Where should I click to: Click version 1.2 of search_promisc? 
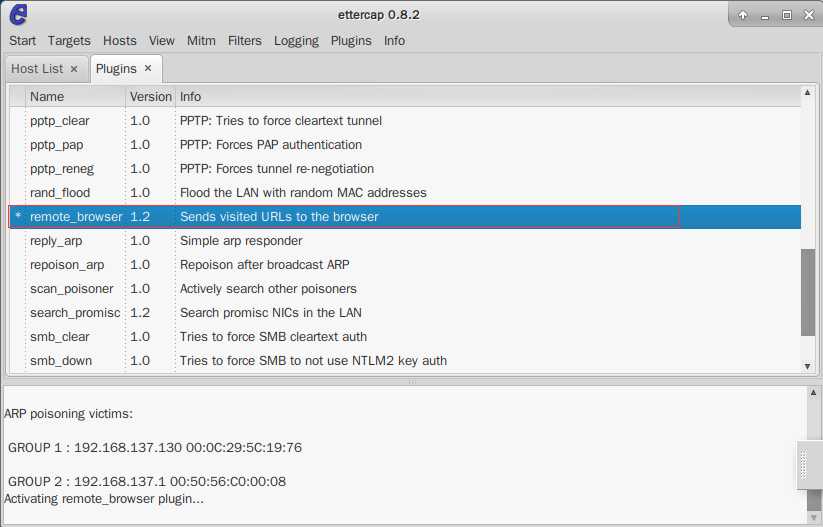pyautogui.click(x=140, y=313)
